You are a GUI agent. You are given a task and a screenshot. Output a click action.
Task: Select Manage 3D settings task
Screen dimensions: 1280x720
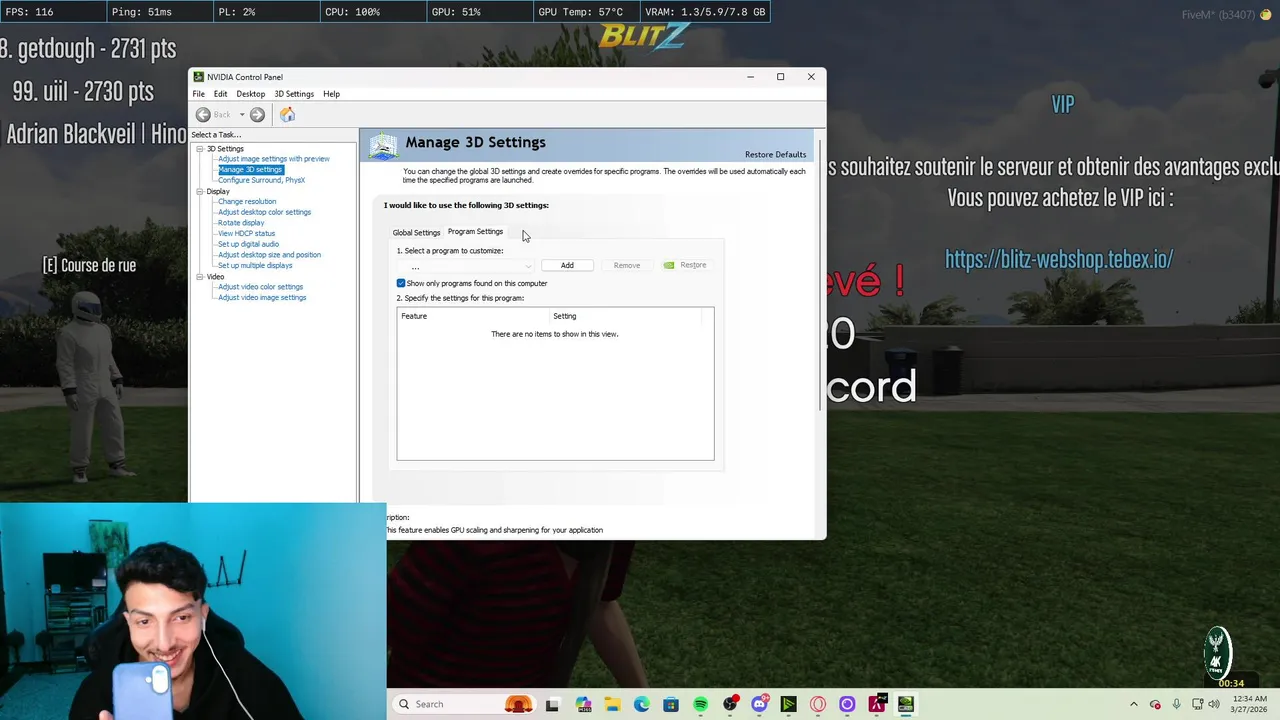point(250,170)
